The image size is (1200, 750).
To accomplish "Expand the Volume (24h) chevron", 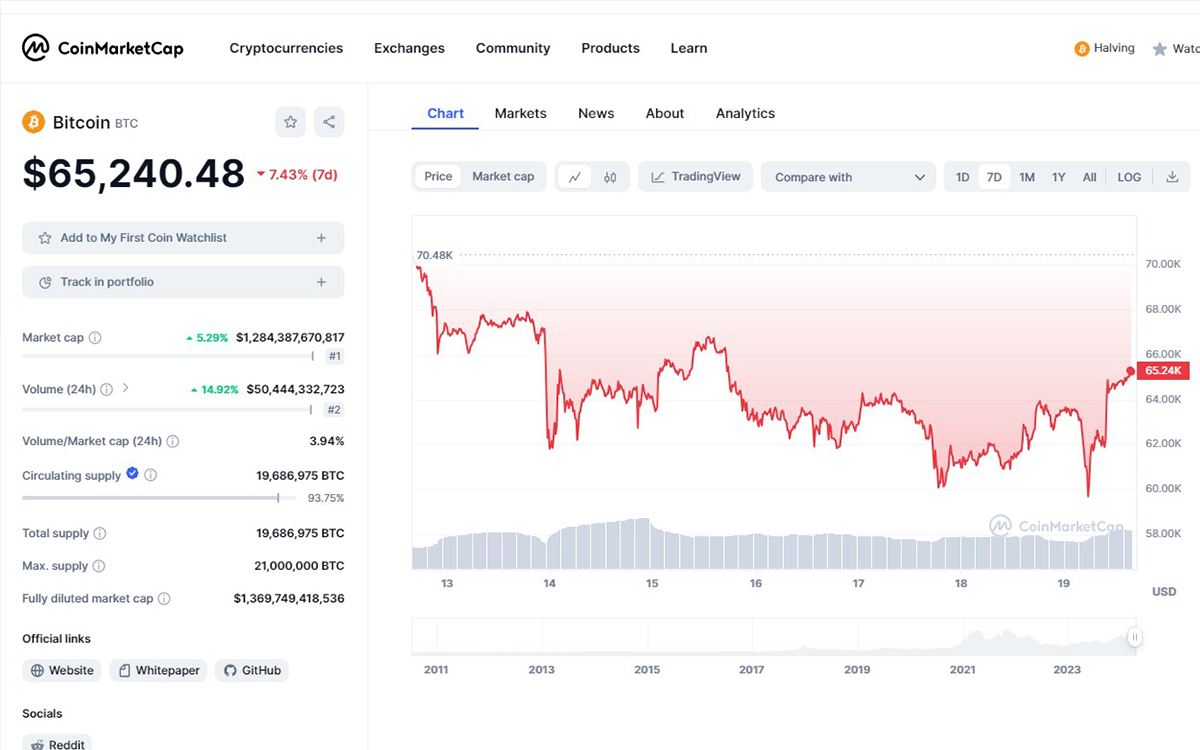I will (125, 388).
